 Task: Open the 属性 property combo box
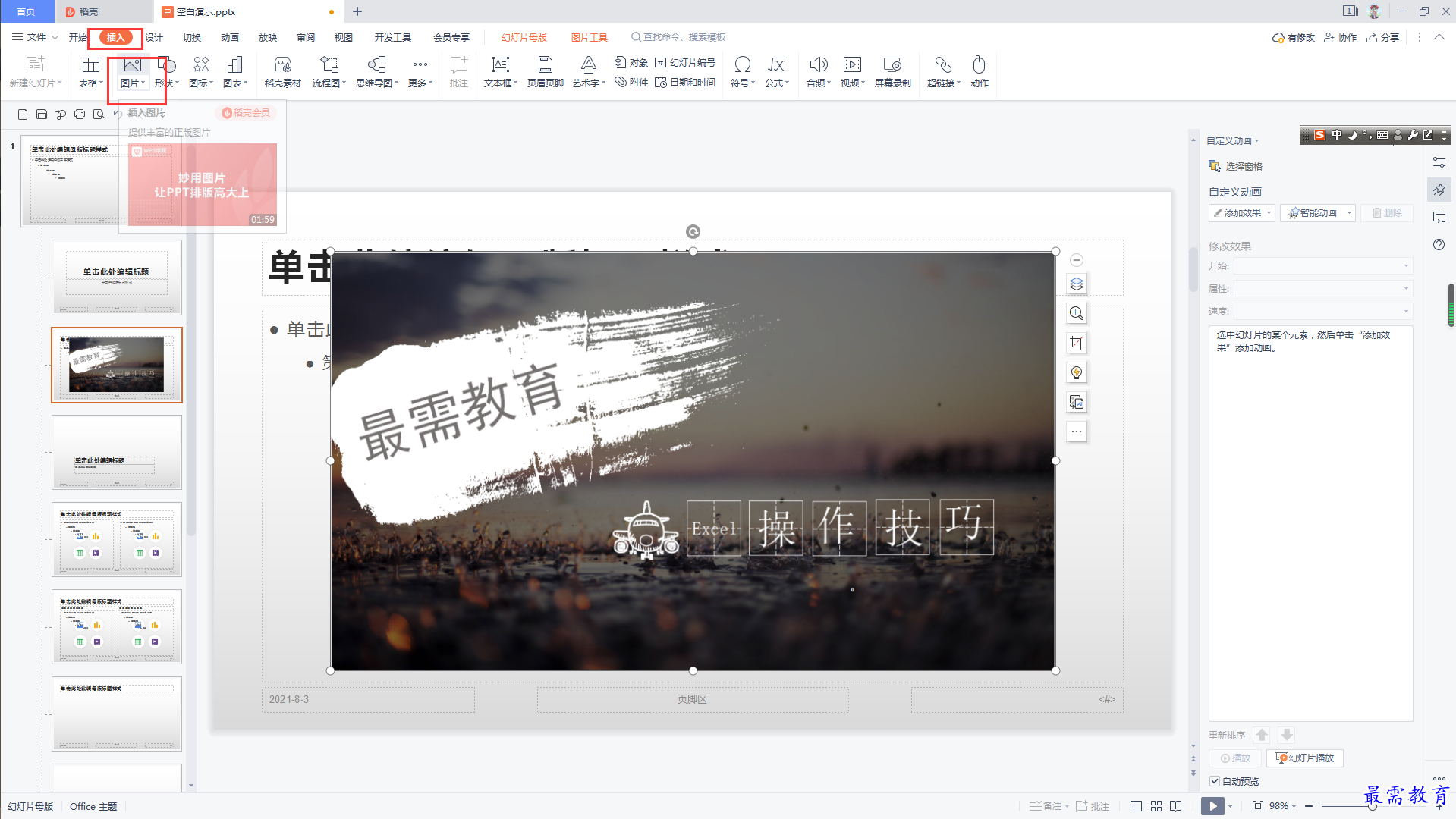pyautogui.click(x=1322, y=288)
